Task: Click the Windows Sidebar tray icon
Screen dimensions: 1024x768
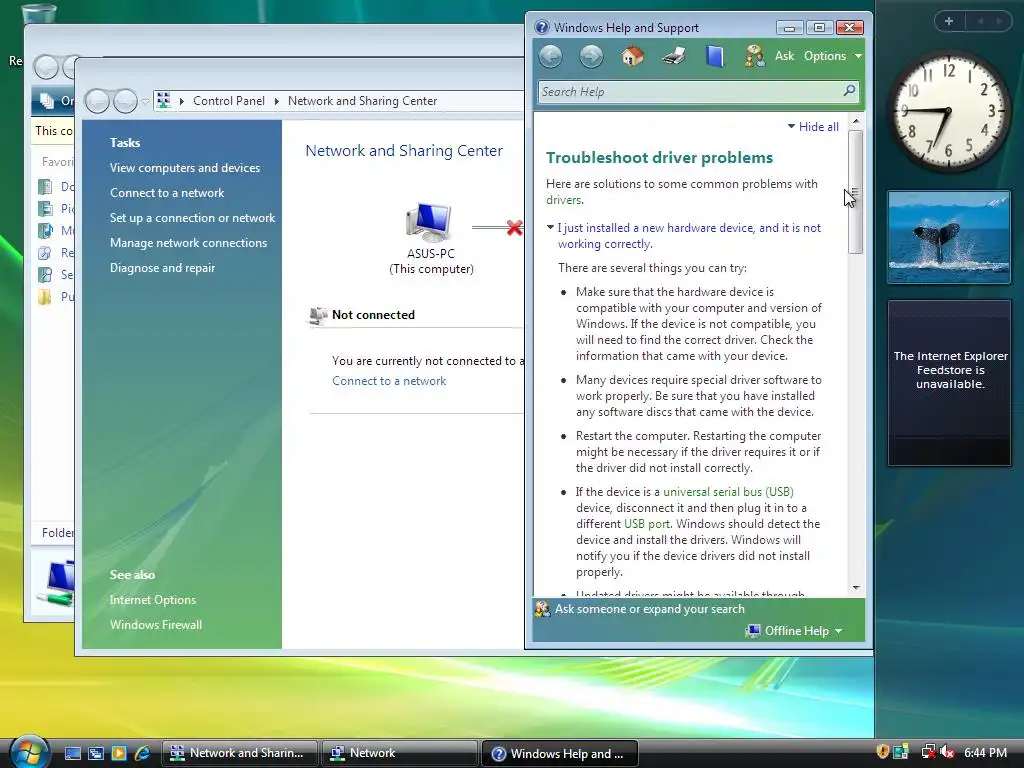Action: 902,752
